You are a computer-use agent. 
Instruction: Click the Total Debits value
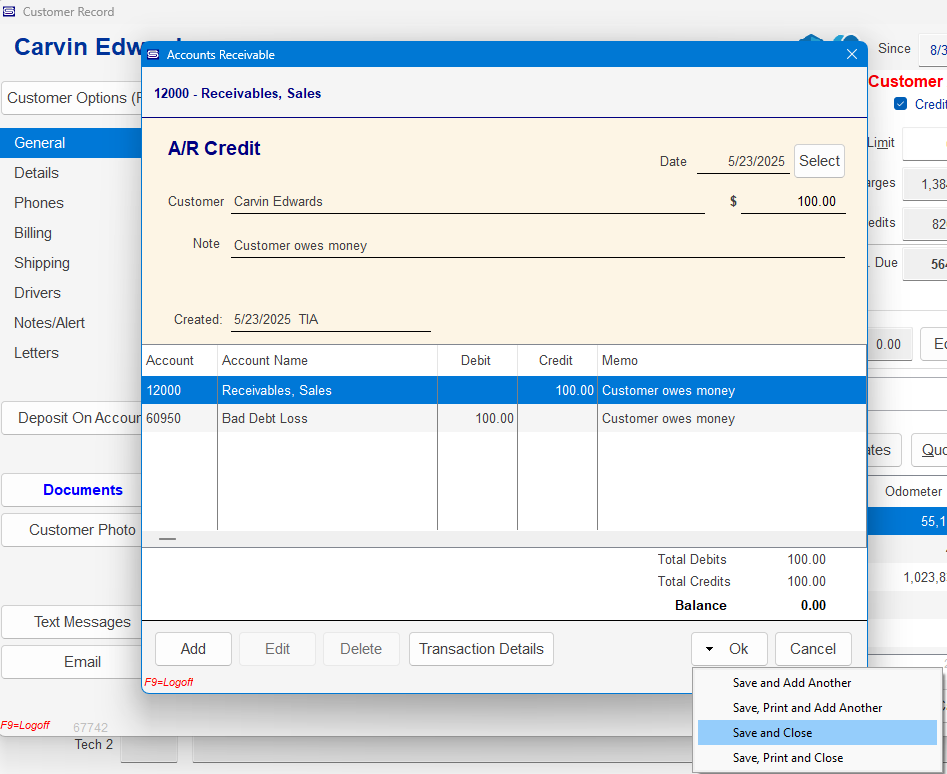tap(806, 560)
